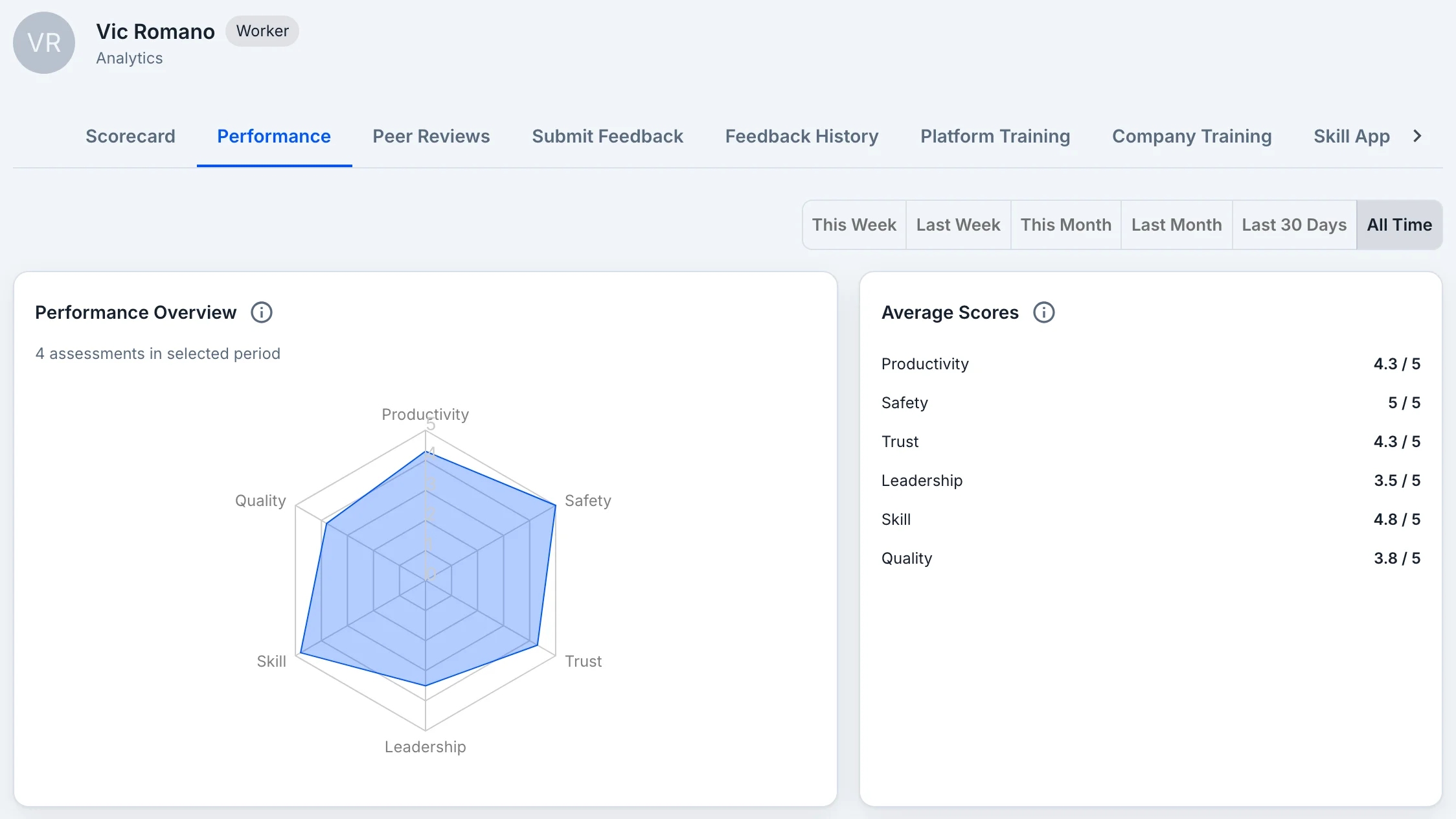Click the Performance tab

(x=274, y=136)
